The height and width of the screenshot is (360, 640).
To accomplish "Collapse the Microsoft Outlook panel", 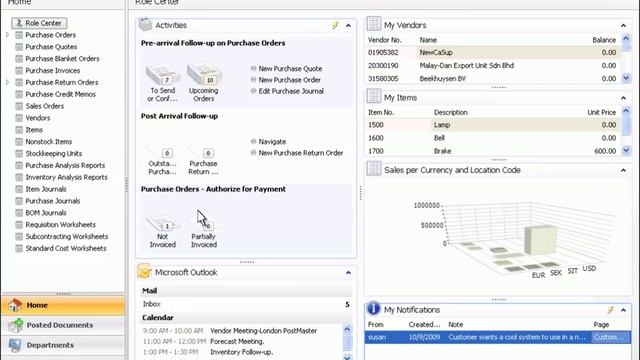I will tap(348, 272).
